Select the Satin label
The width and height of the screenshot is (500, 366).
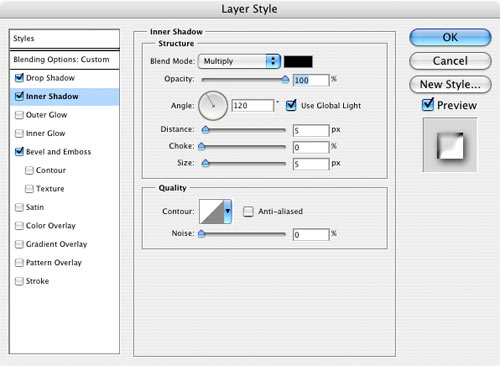point(35,207)
